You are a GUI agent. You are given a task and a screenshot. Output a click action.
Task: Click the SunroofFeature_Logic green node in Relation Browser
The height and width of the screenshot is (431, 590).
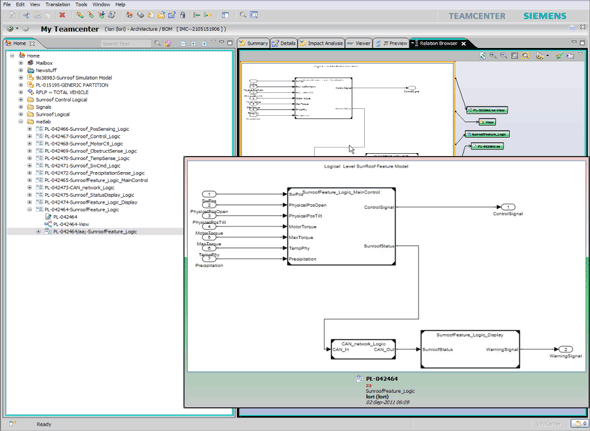[488, 134]
